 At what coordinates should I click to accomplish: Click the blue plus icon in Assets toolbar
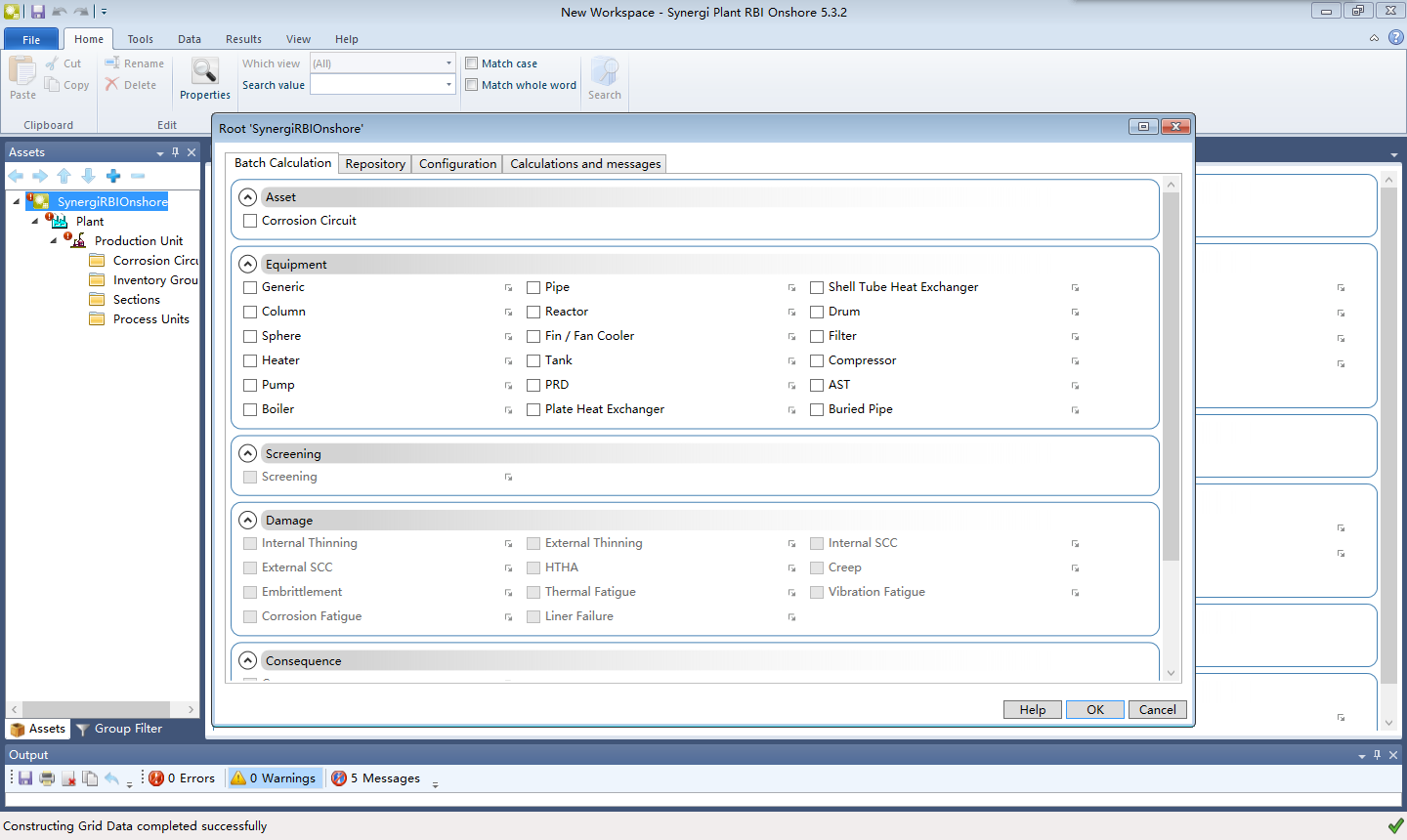113,176
